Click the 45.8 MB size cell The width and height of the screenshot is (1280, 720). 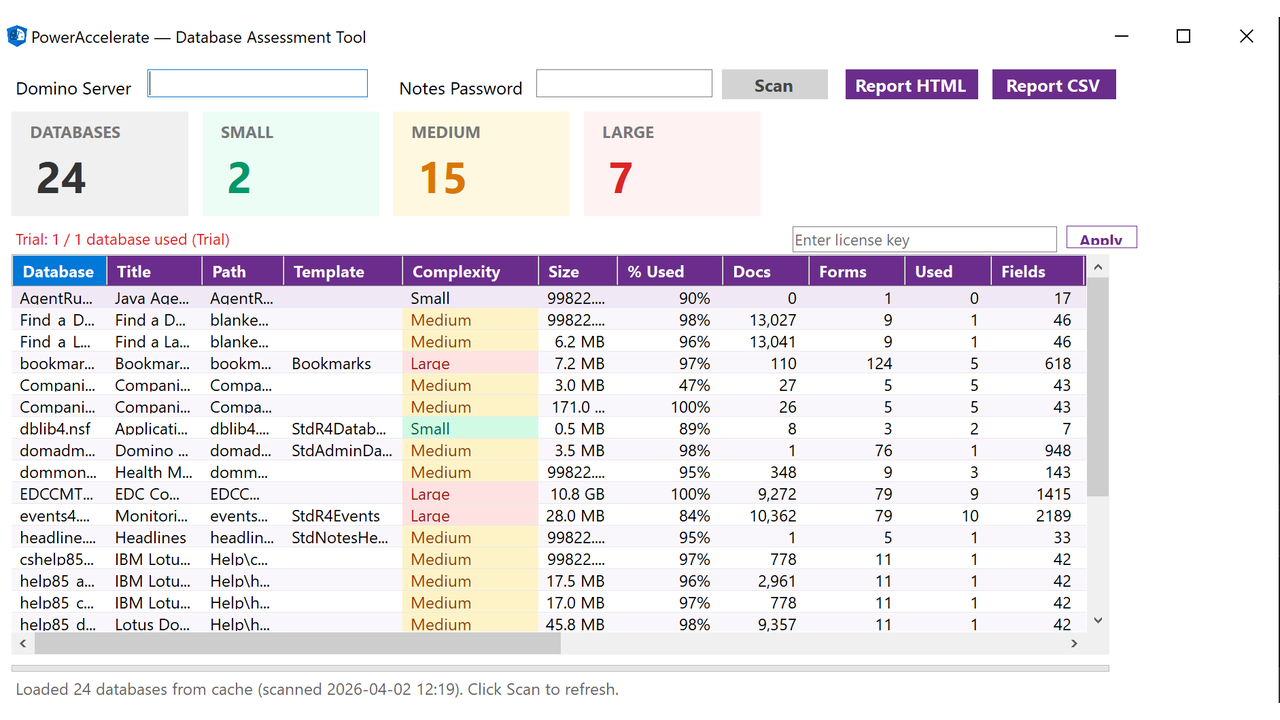coord(578,624)
